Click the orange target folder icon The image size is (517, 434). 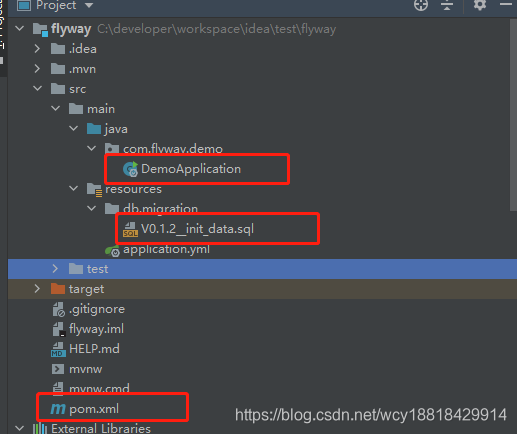[58, 289]
